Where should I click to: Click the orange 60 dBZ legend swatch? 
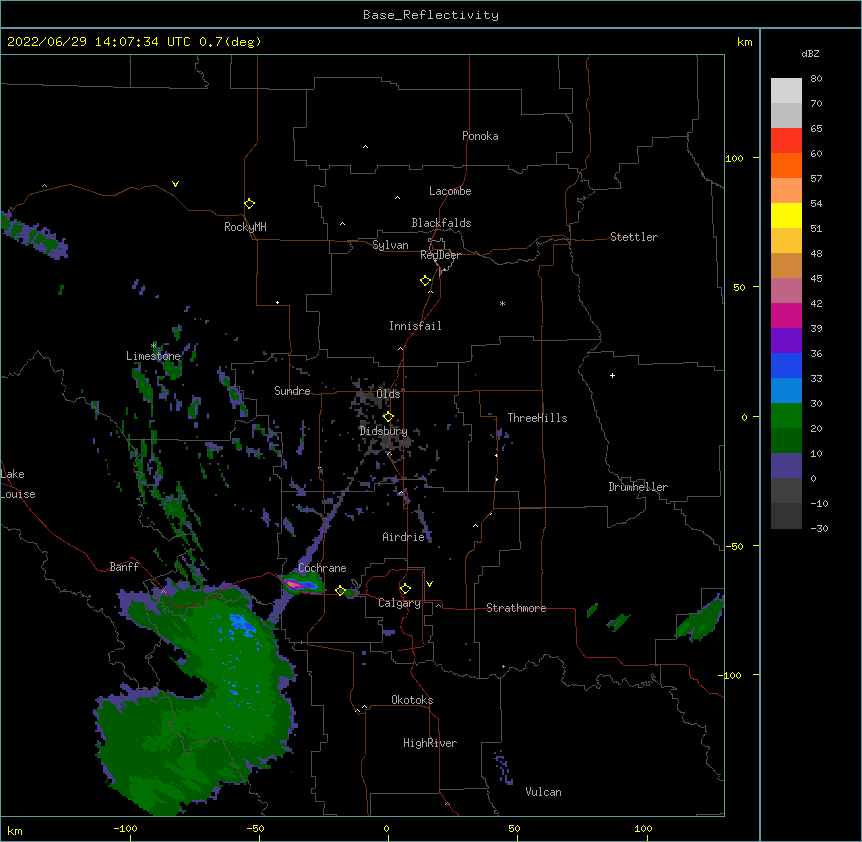coord(786,165)
